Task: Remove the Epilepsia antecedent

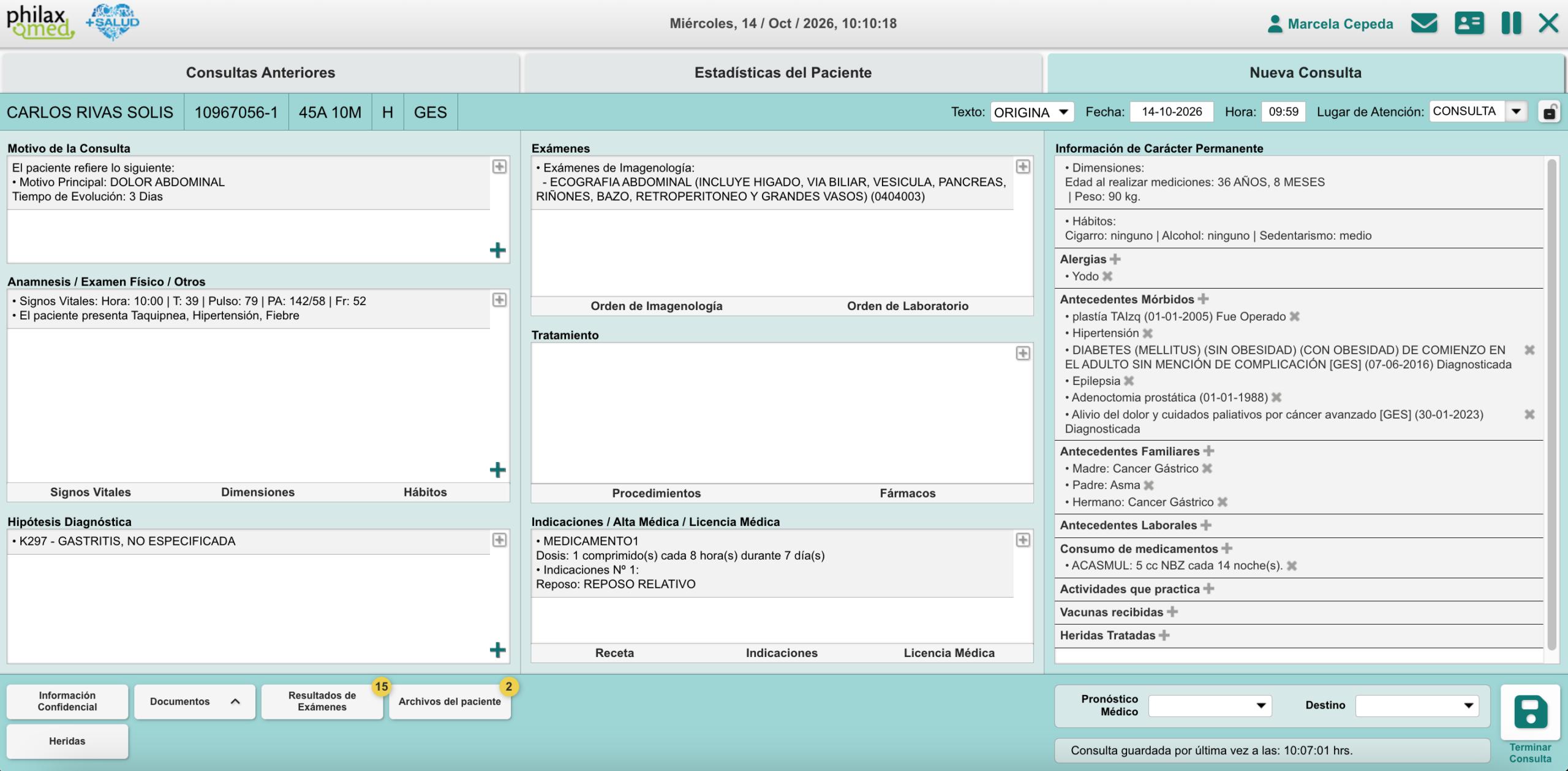Action: 1129,381
